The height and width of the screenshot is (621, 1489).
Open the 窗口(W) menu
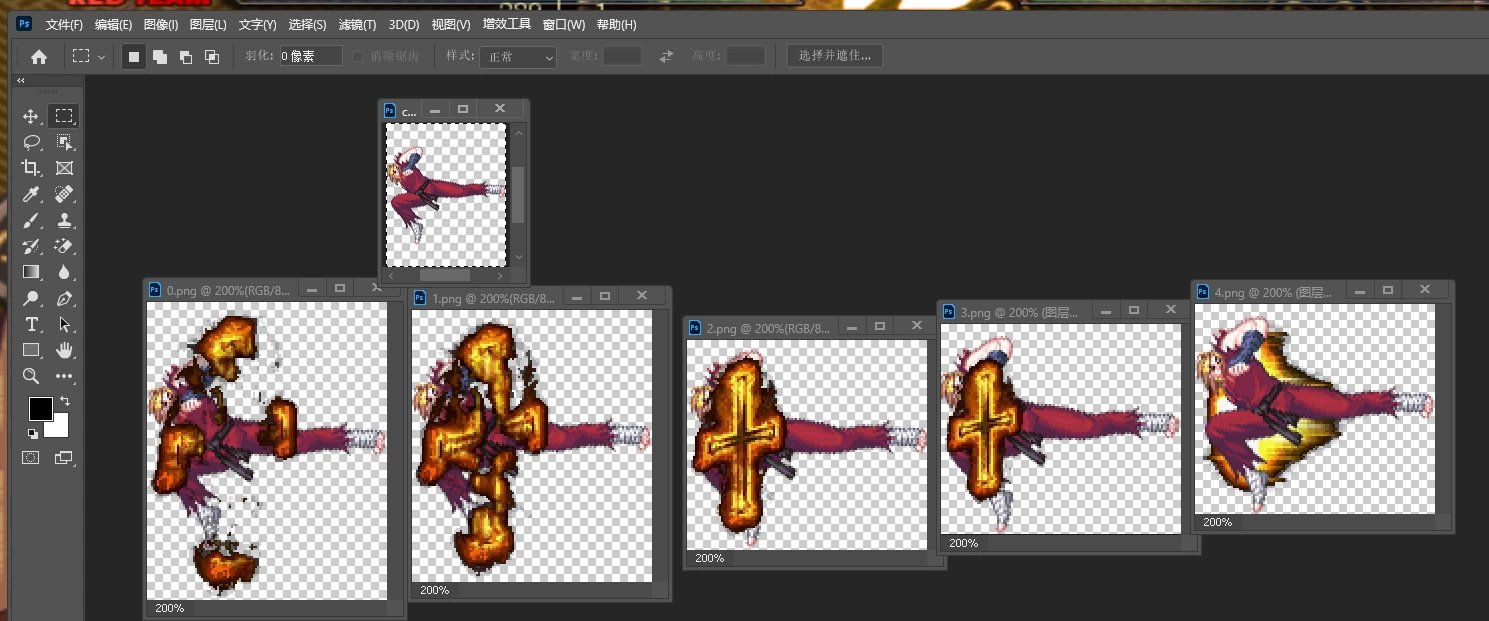pos(564,24)
